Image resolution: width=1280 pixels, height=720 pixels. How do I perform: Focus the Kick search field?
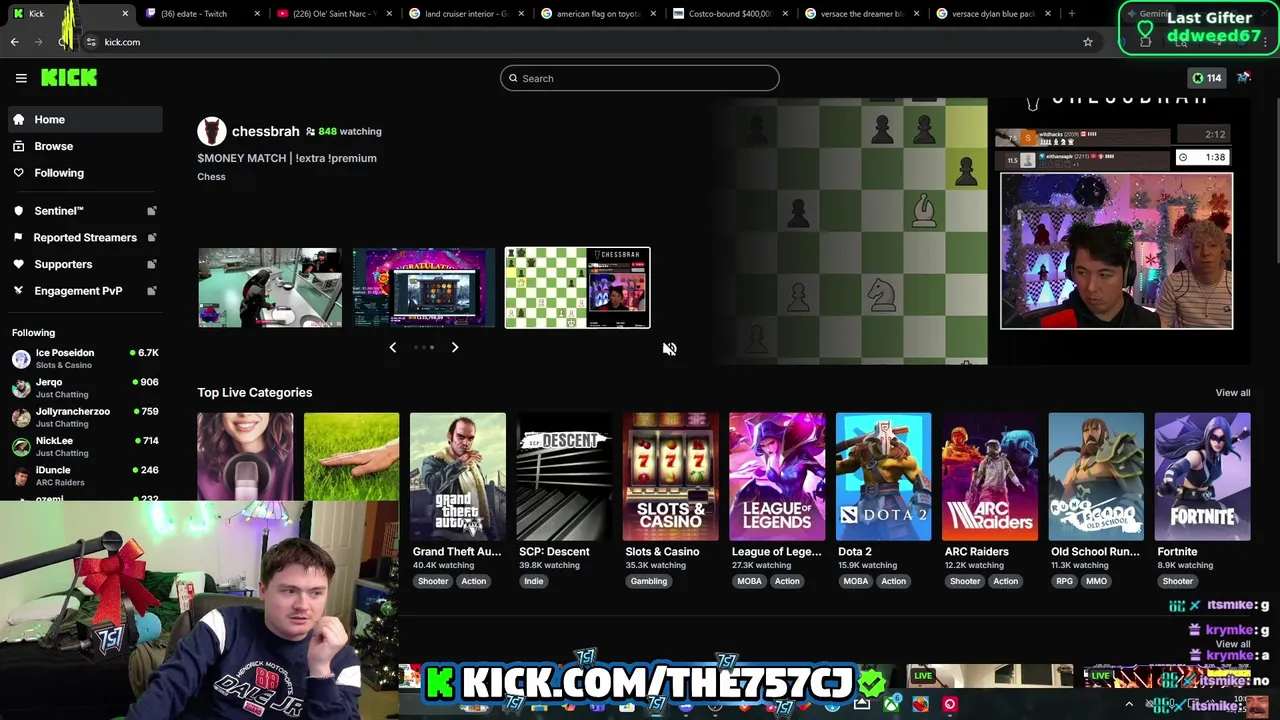640,78
